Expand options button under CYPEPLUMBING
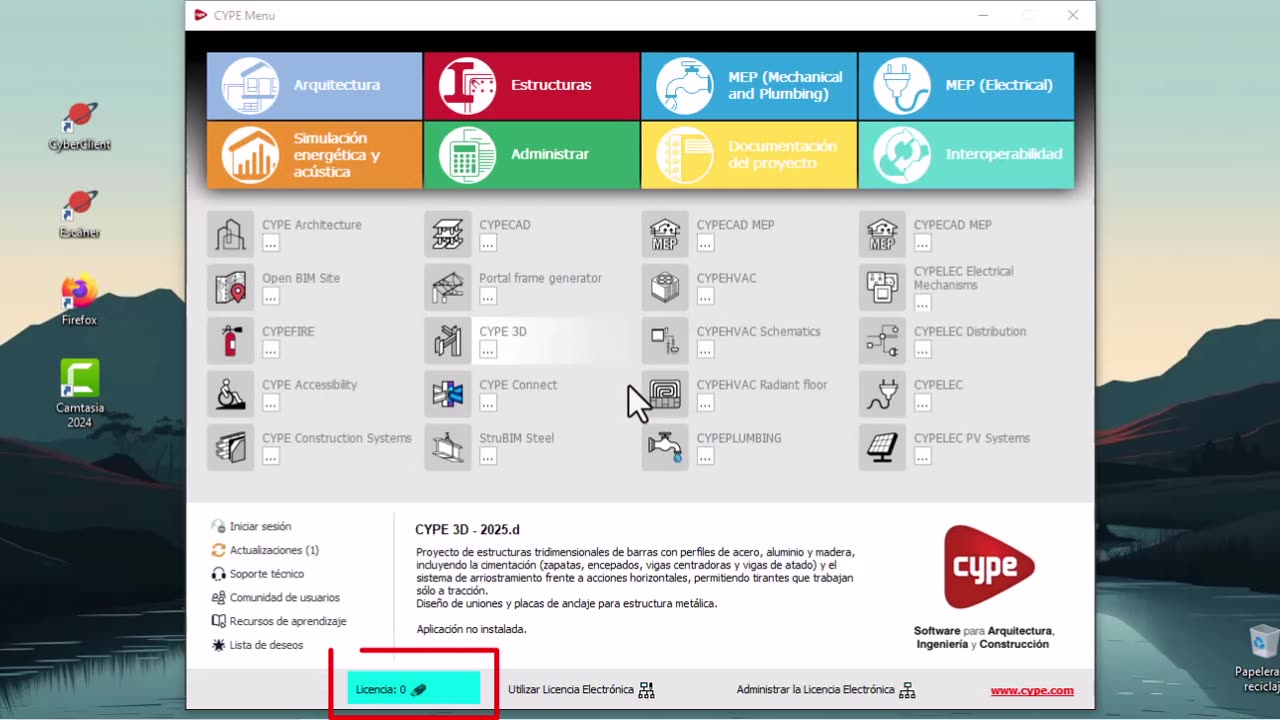The image size is (1280, 720). point(705,456)
